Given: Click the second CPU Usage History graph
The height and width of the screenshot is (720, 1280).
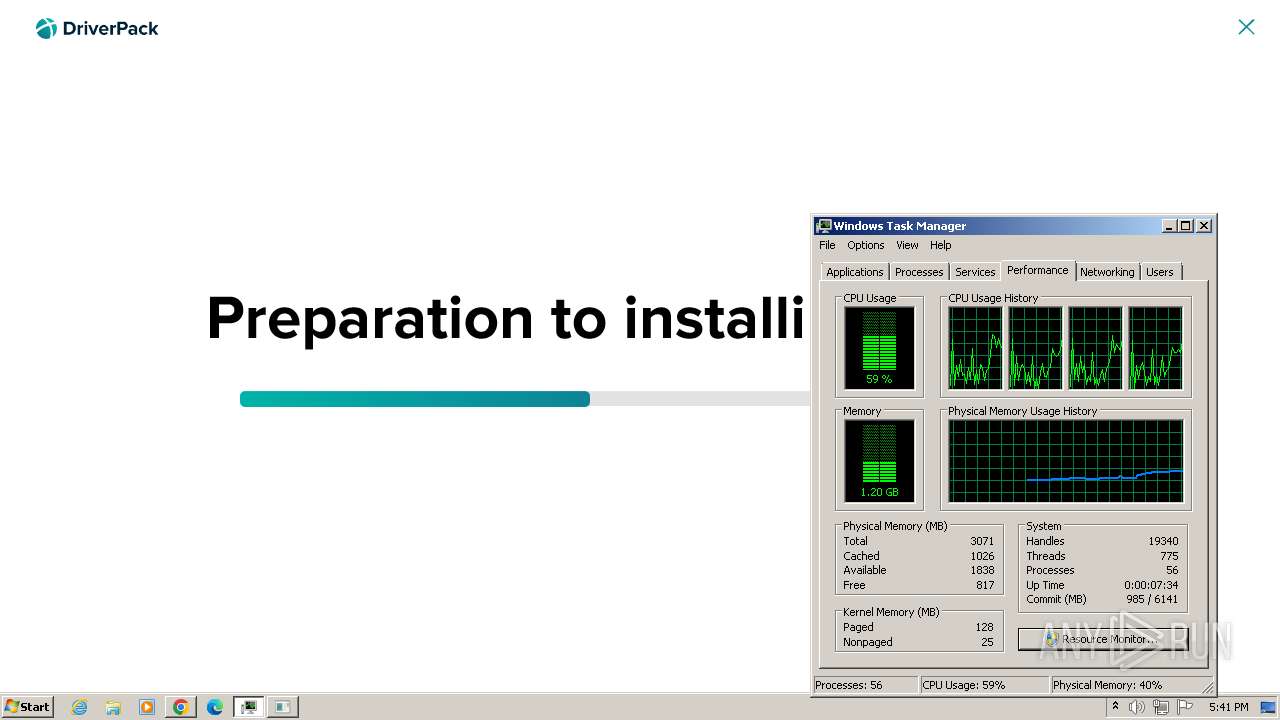Looking at the screenshot, I should click(1035, 347).
